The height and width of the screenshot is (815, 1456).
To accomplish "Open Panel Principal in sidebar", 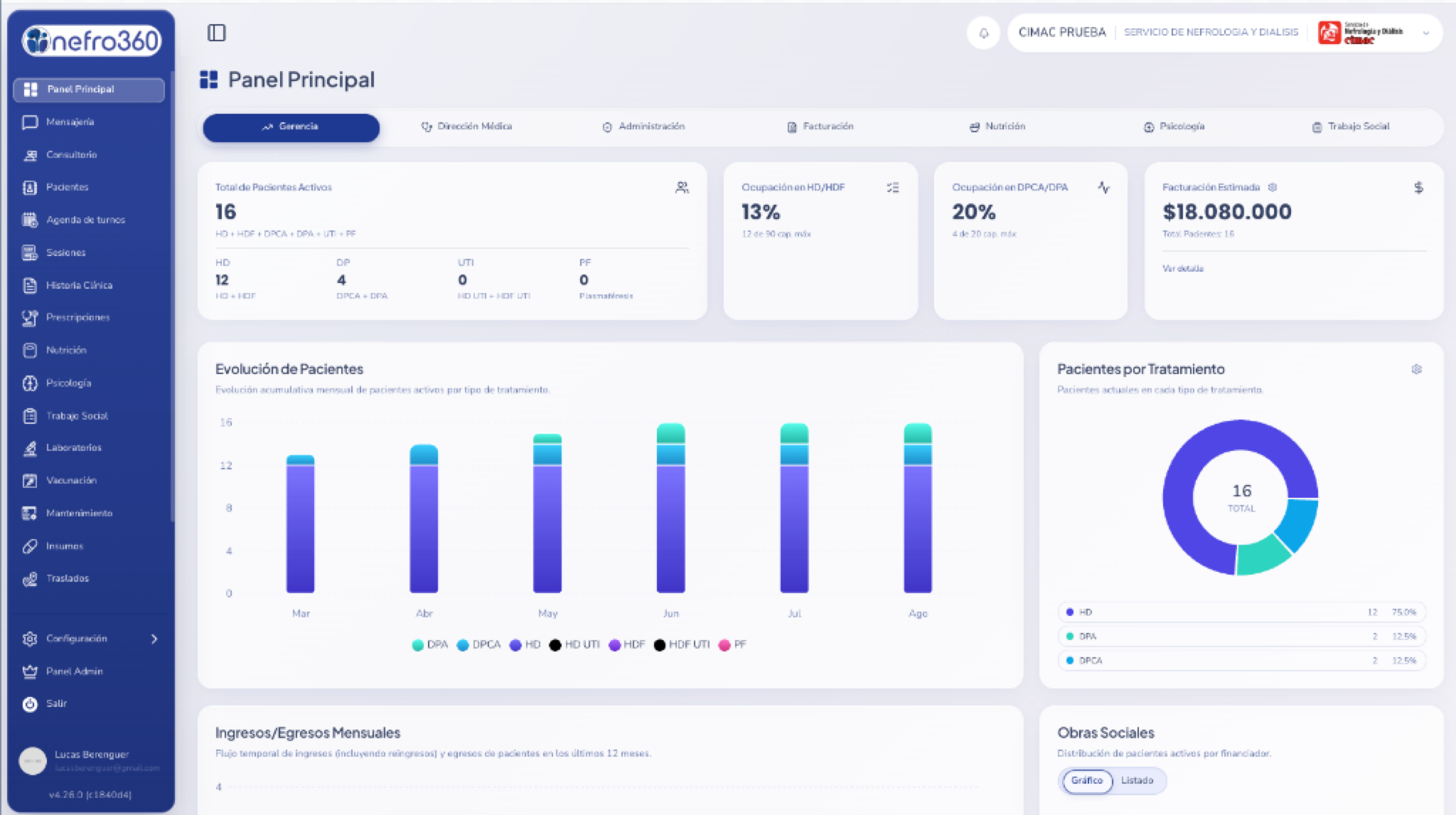I will 89,90.
